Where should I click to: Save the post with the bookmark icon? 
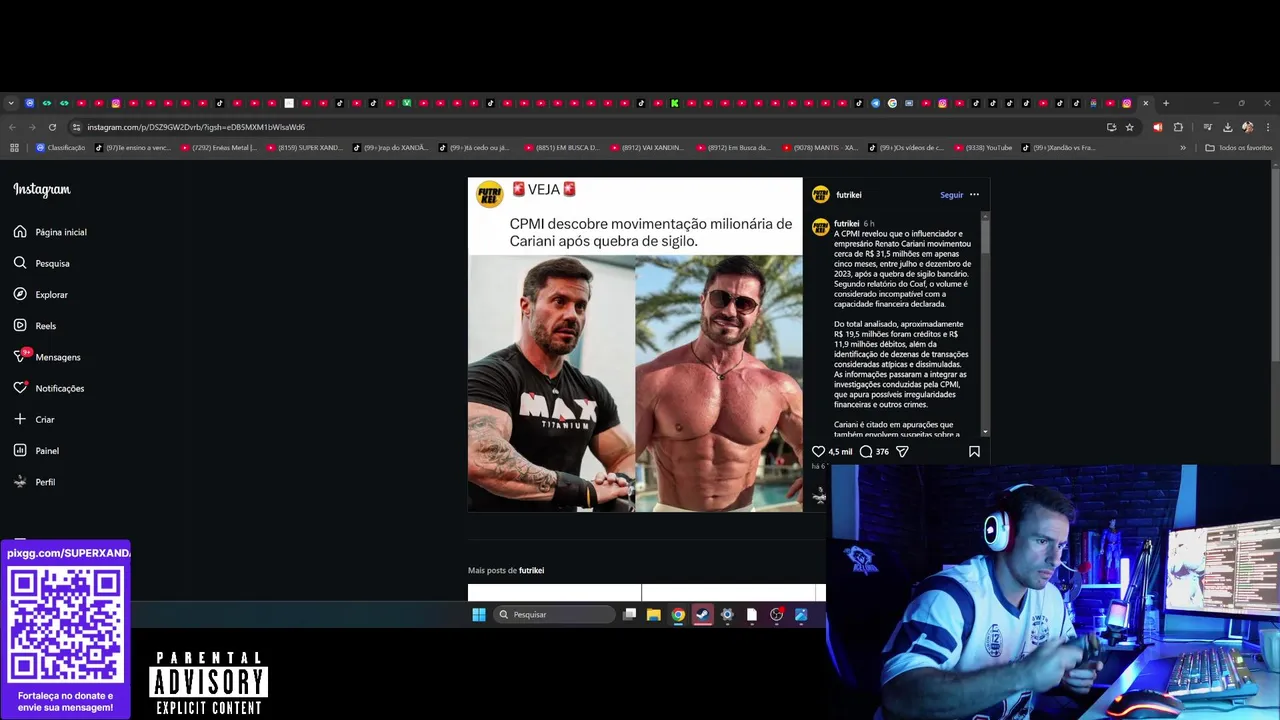[974, 452]
